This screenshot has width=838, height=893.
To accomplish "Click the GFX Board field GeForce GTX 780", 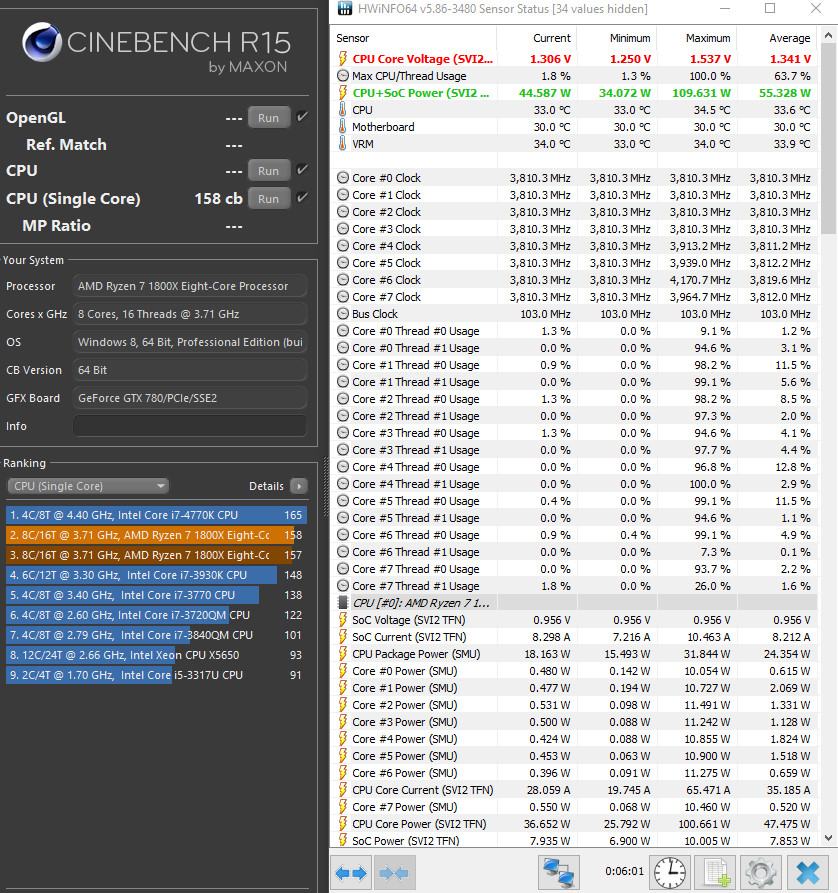I will tap(190, 398).
